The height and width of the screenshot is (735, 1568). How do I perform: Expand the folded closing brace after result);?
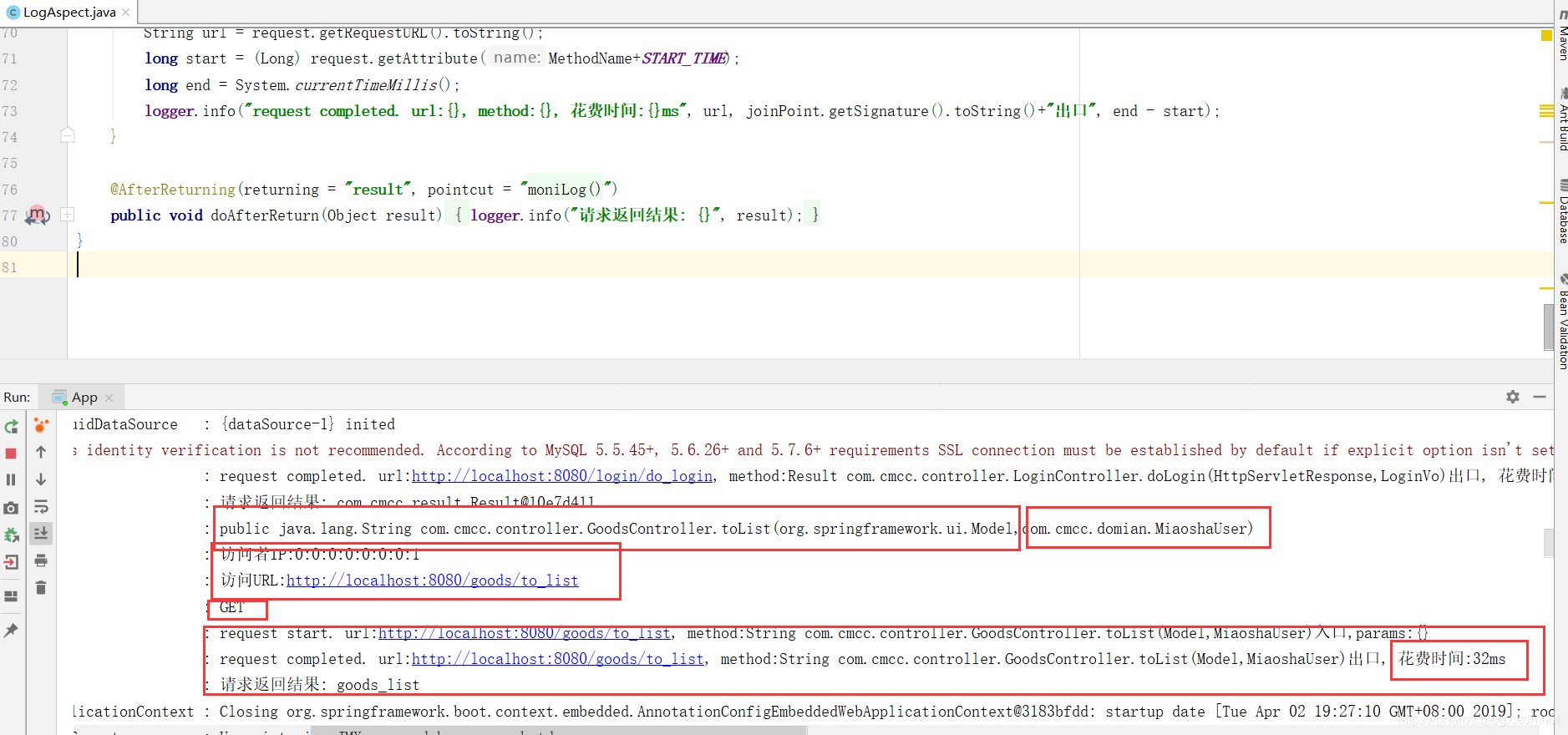tap(814, 215)
